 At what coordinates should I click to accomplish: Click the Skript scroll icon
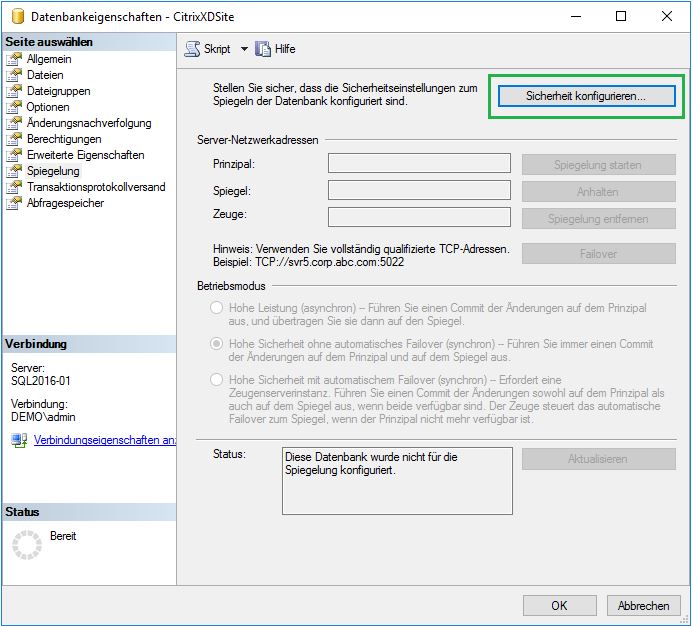[192, 49]
